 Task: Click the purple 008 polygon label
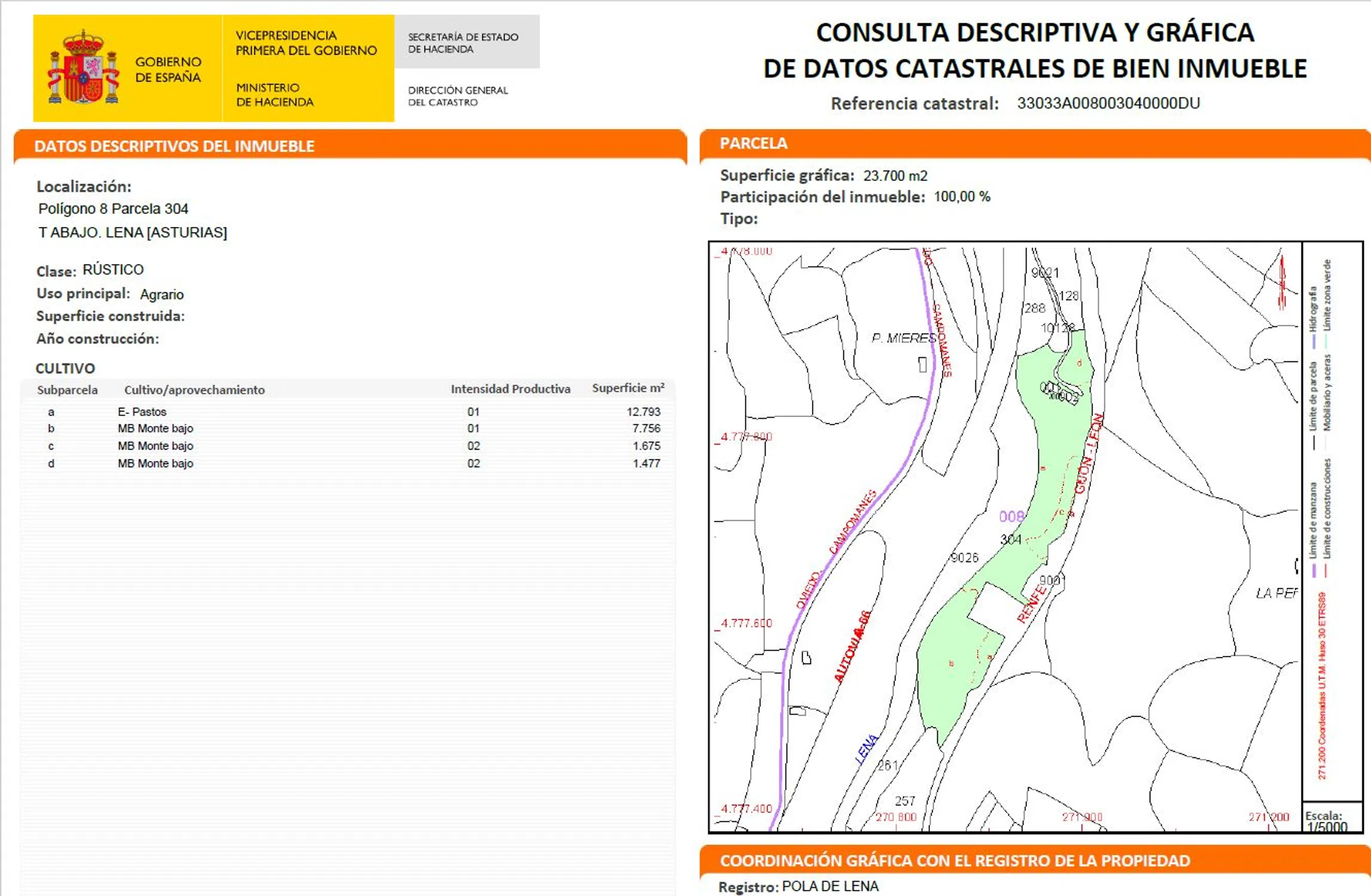[x=1011, y=516]
